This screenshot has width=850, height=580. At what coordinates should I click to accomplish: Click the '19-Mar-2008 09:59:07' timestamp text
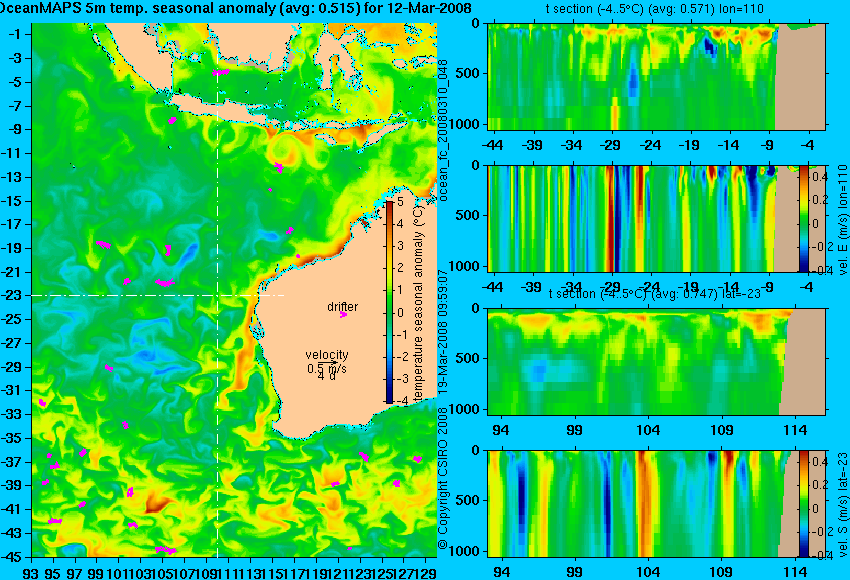click(x=443, y=331)
